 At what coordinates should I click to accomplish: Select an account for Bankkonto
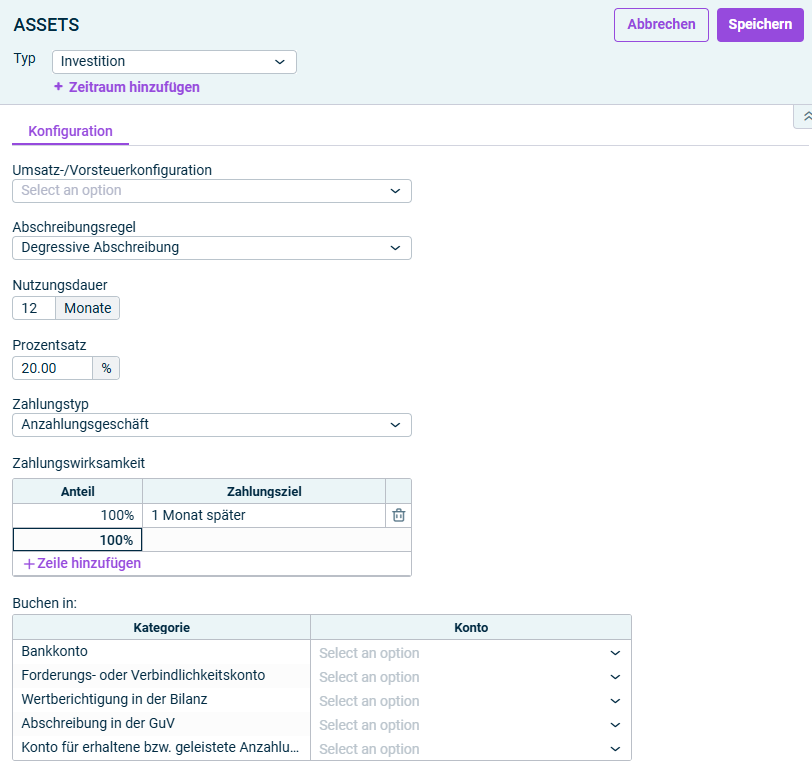471,653
